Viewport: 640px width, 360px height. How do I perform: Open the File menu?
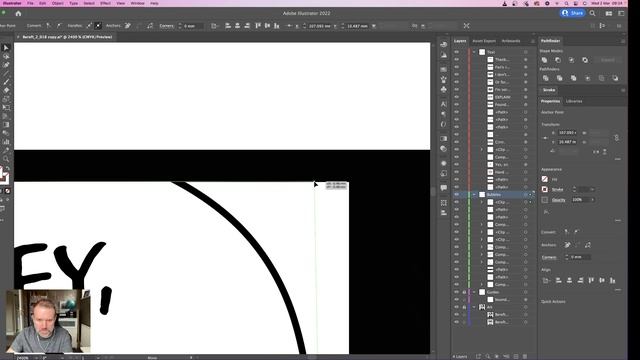click(30, 3)
